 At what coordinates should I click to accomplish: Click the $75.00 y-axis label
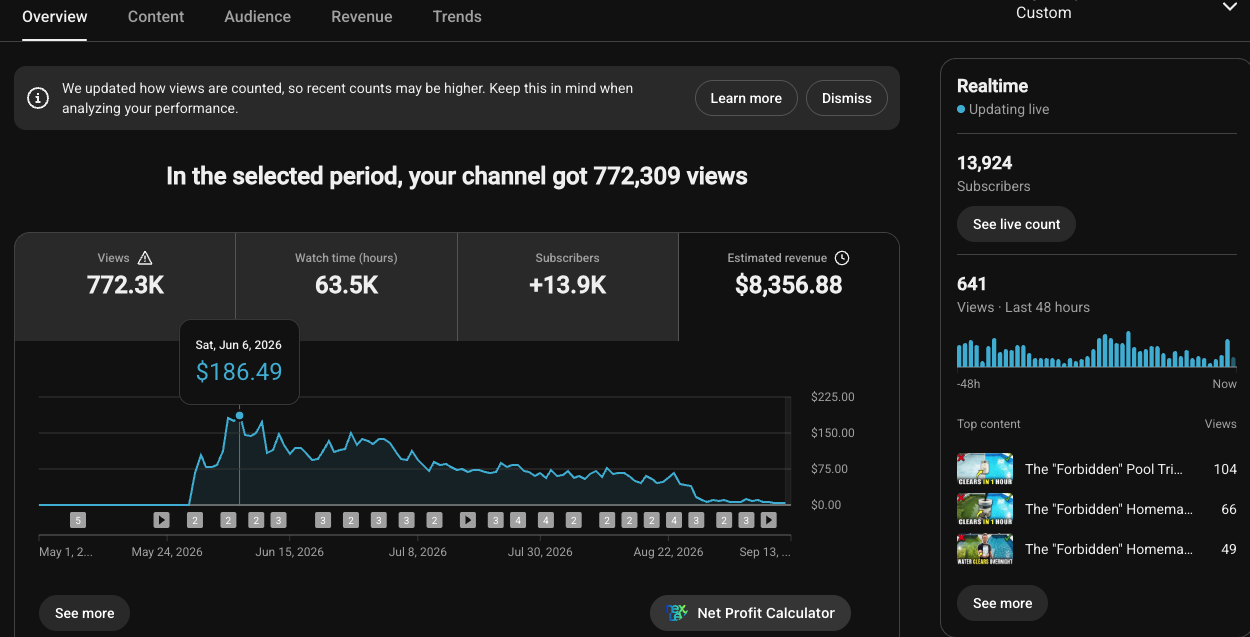click(829, 469)
